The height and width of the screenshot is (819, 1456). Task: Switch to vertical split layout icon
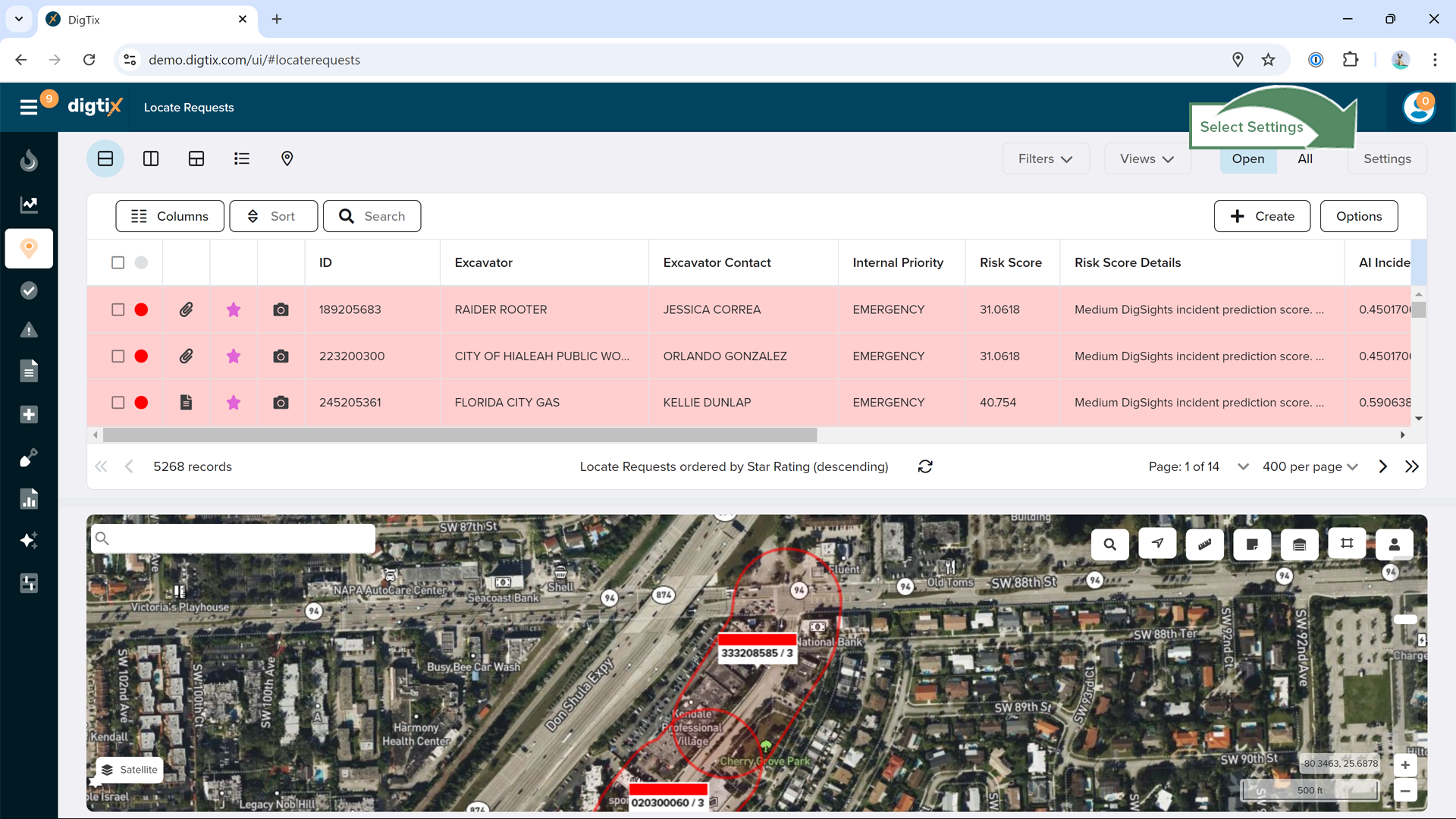click(151, 158)
